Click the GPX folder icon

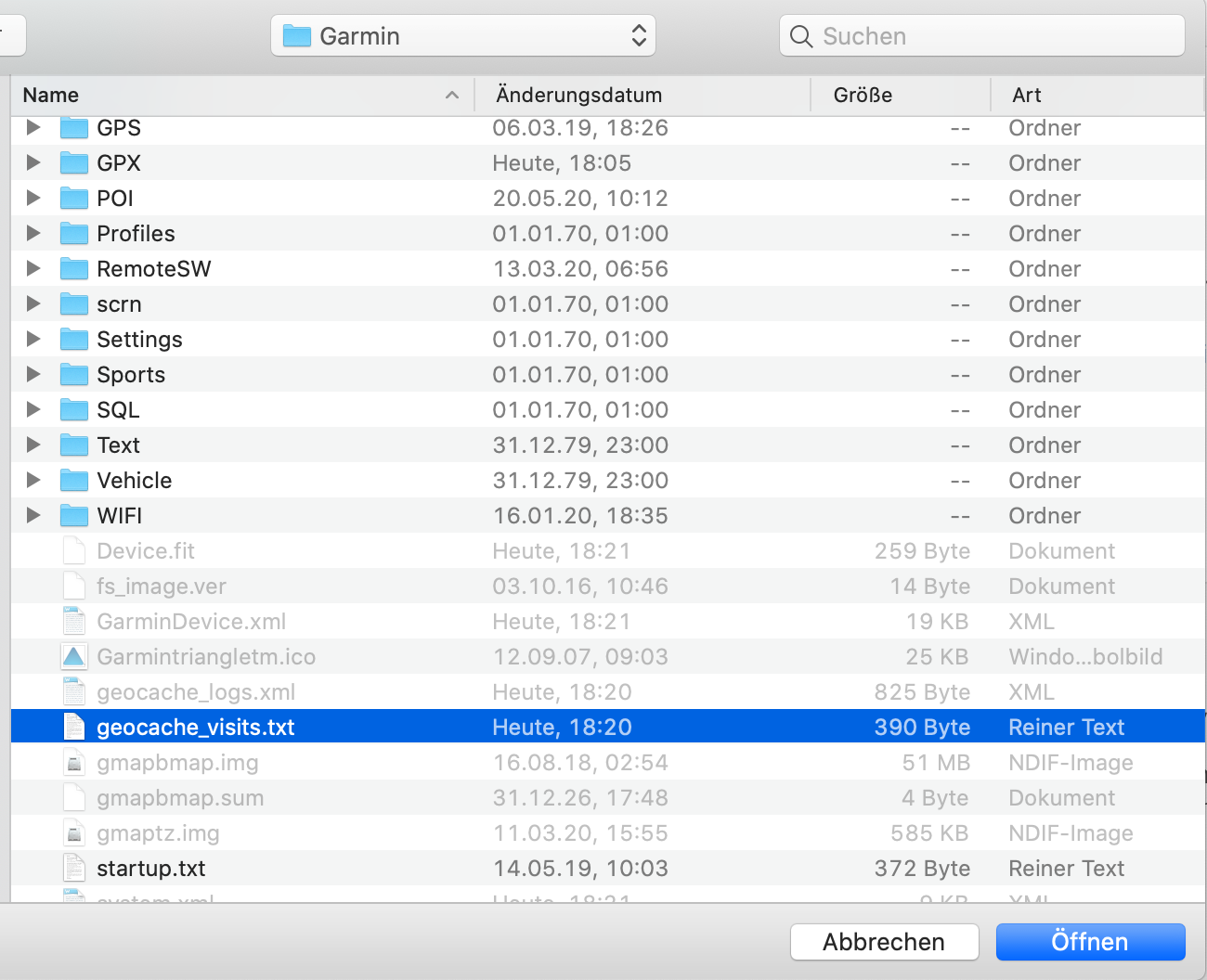click(74, 162)
